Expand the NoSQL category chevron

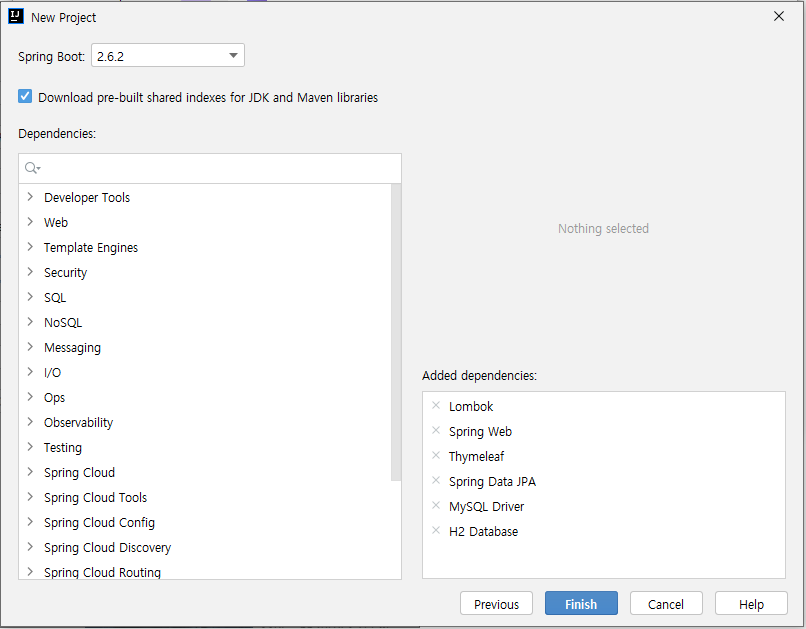coord(30,322)
